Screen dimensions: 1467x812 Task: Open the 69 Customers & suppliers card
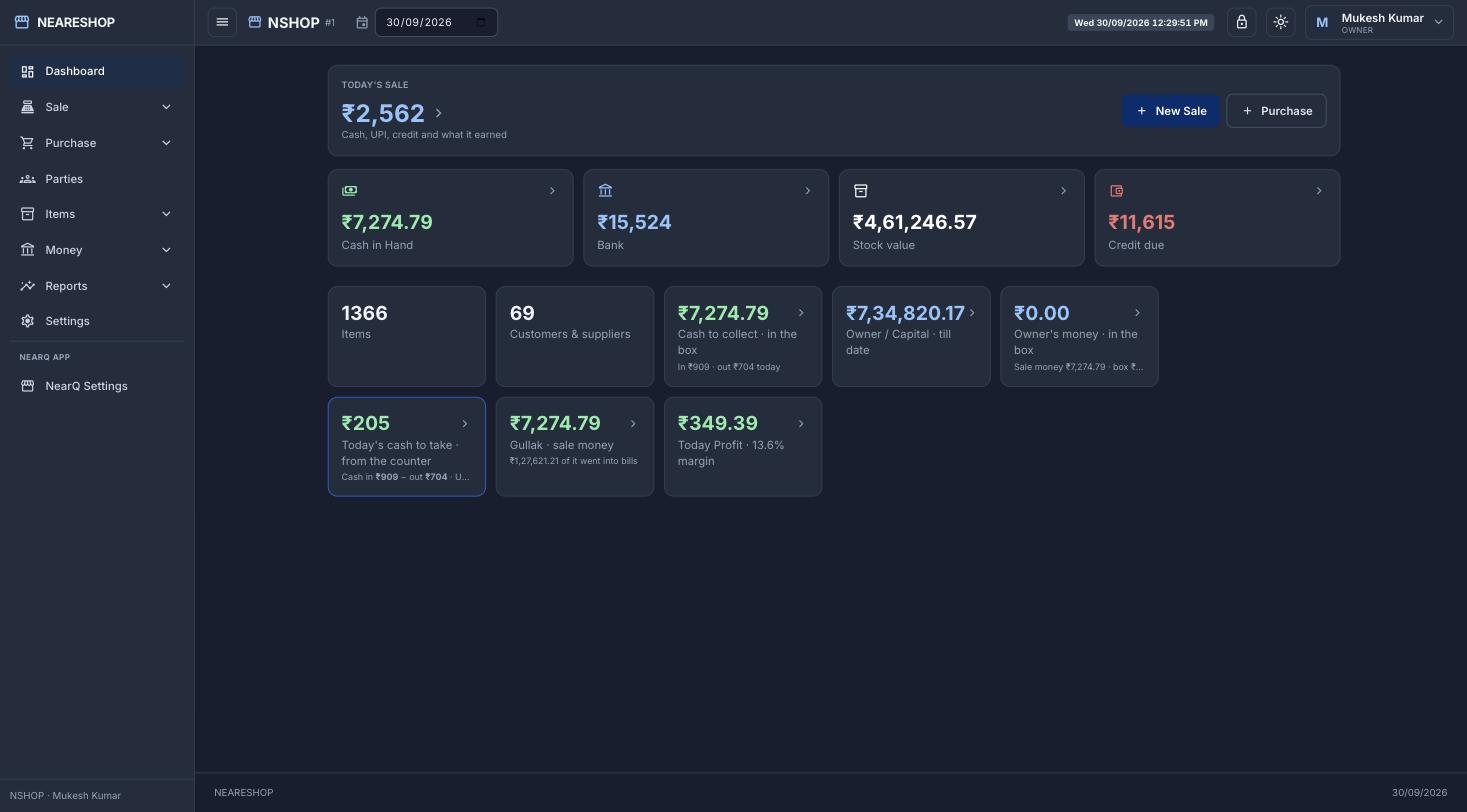[575, 336]
